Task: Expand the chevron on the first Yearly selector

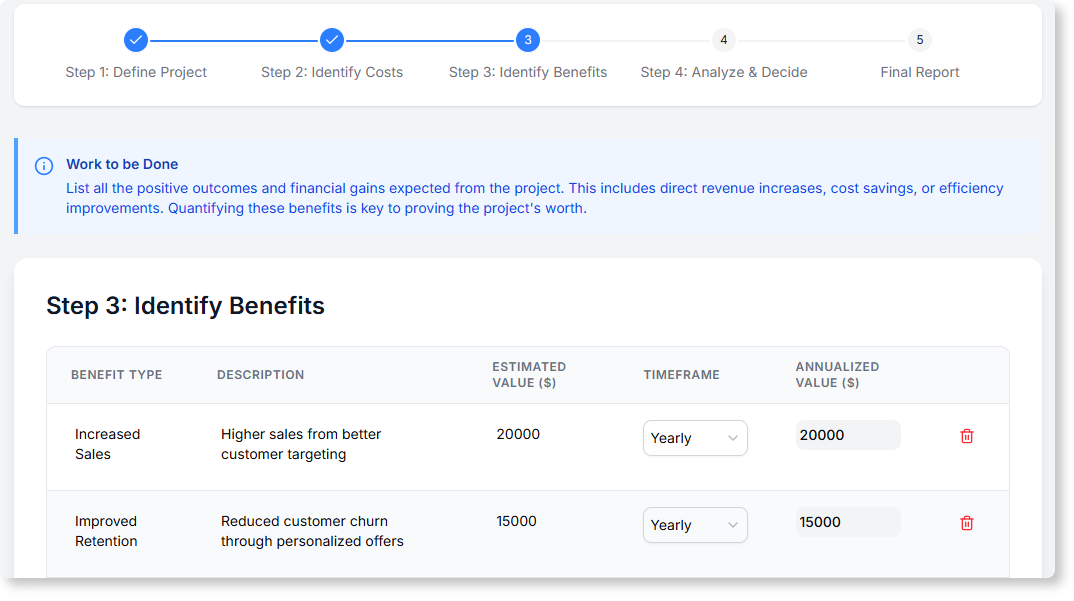Action: pos(731,438)
